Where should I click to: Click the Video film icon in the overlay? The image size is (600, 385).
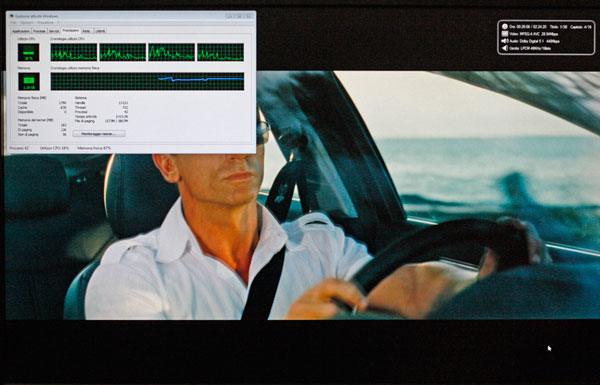click(x=505, y=34)
